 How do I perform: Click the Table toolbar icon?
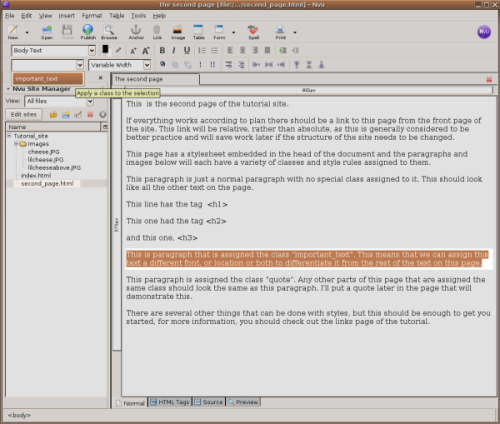tap(198, 32)
